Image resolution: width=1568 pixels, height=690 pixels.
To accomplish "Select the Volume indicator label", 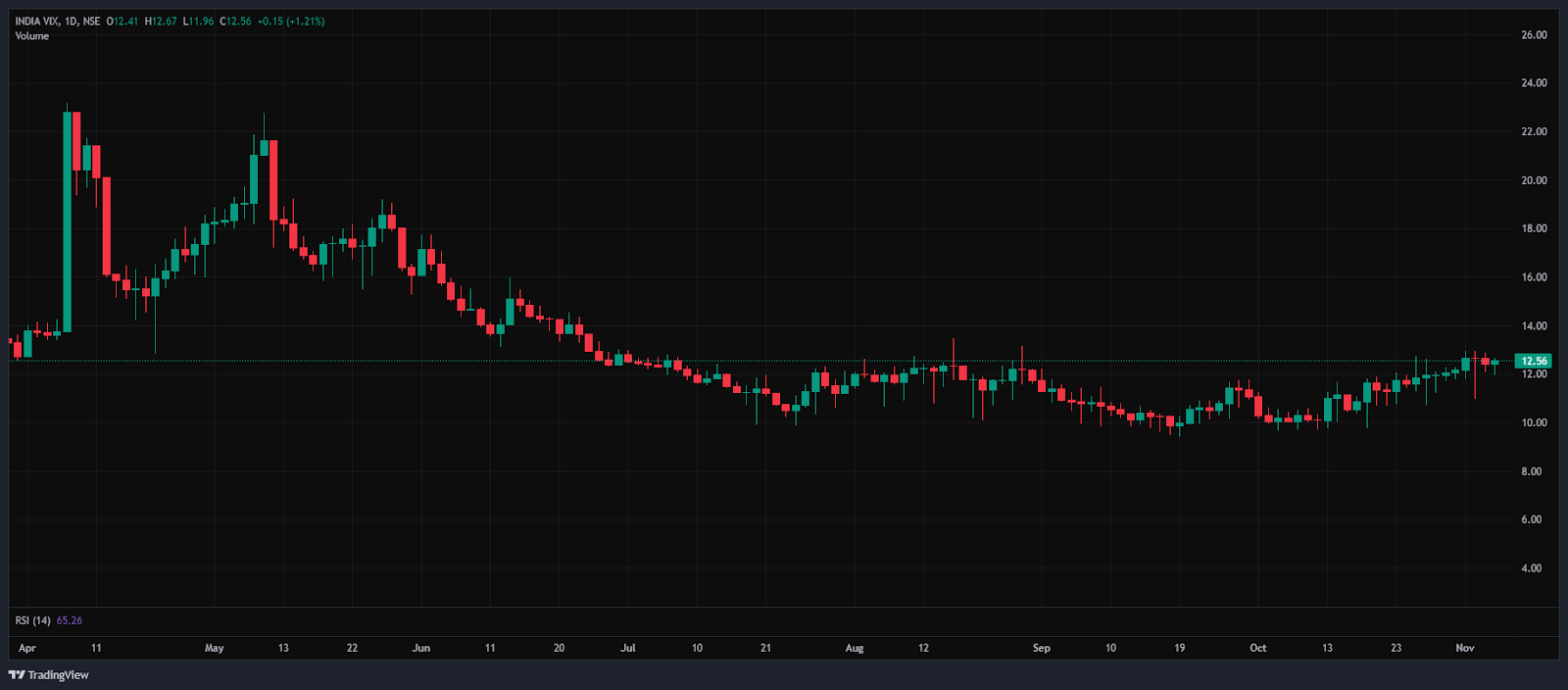I will (x=31, y=36).
